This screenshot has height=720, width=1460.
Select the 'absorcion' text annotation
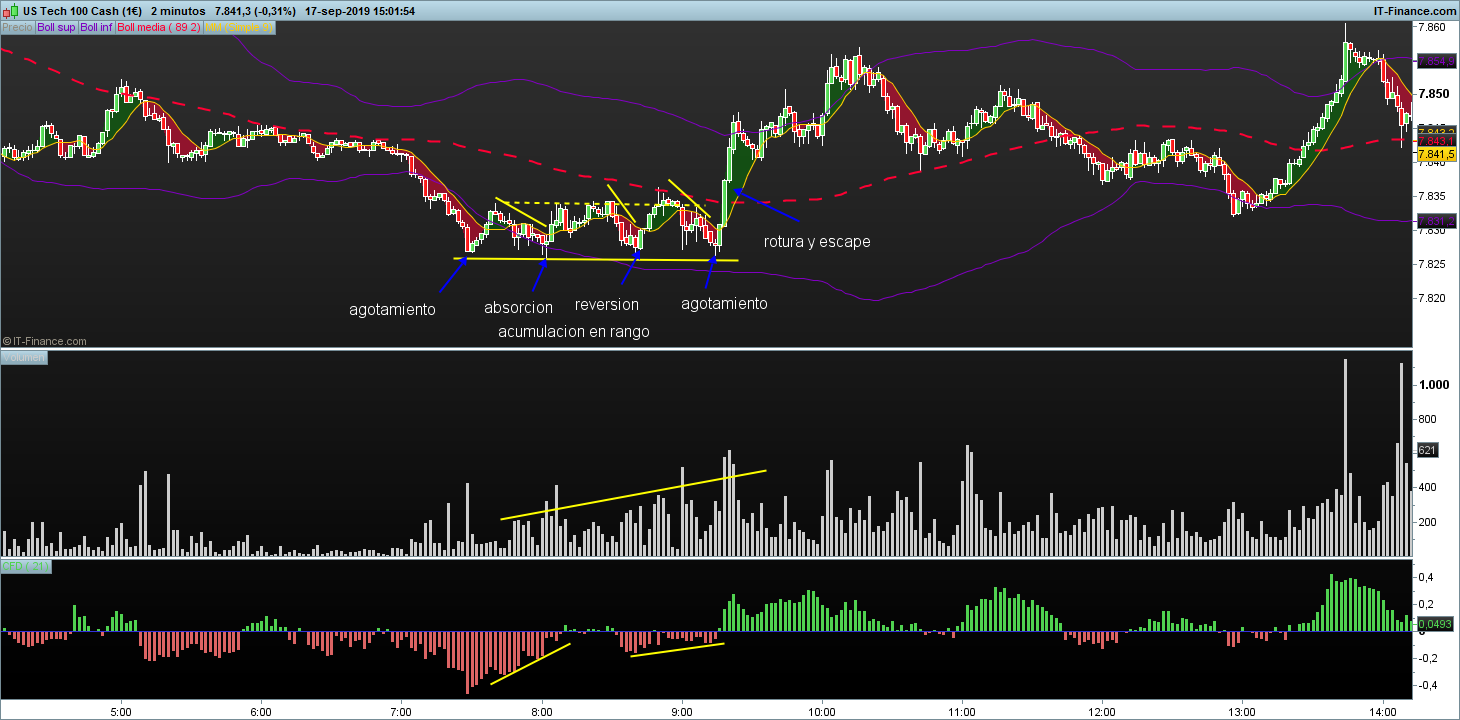(518, 307)
